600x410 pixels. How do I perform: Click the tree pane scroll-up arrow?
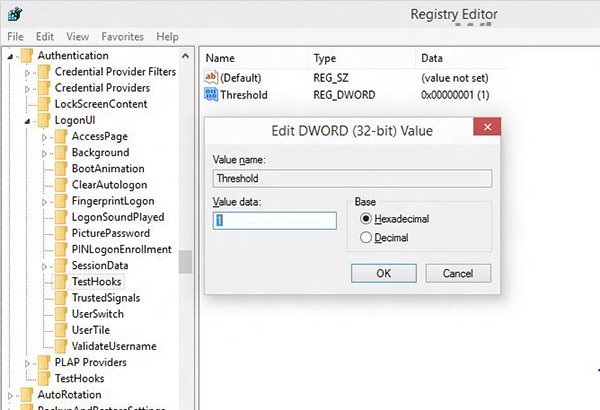tap(186, 56)
